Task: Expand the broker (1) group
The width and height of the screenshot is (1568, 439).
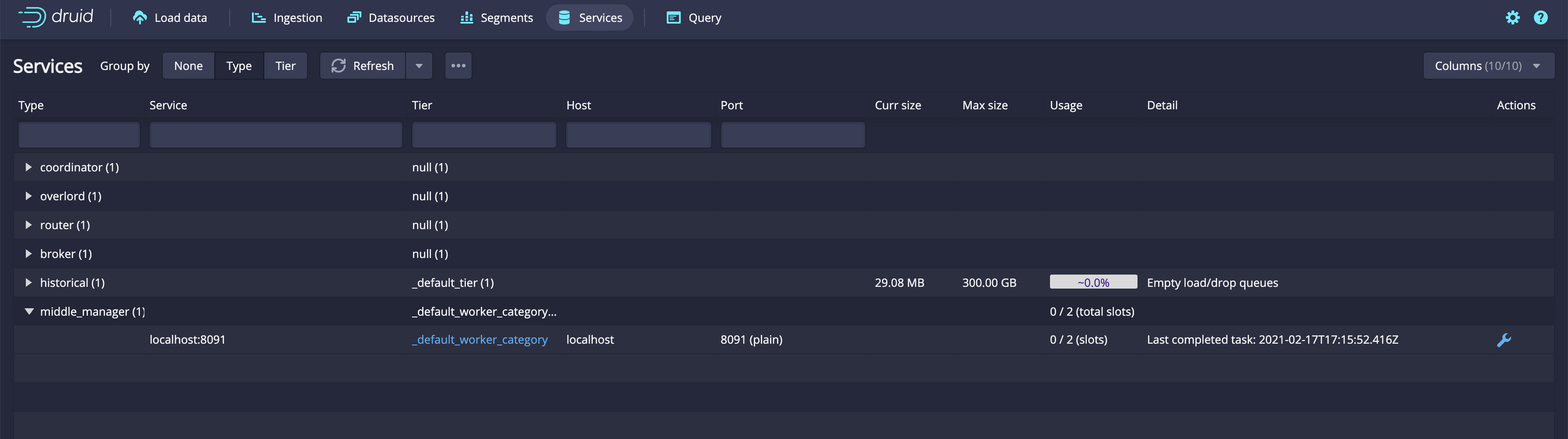Action: click(x=28, y=254)
